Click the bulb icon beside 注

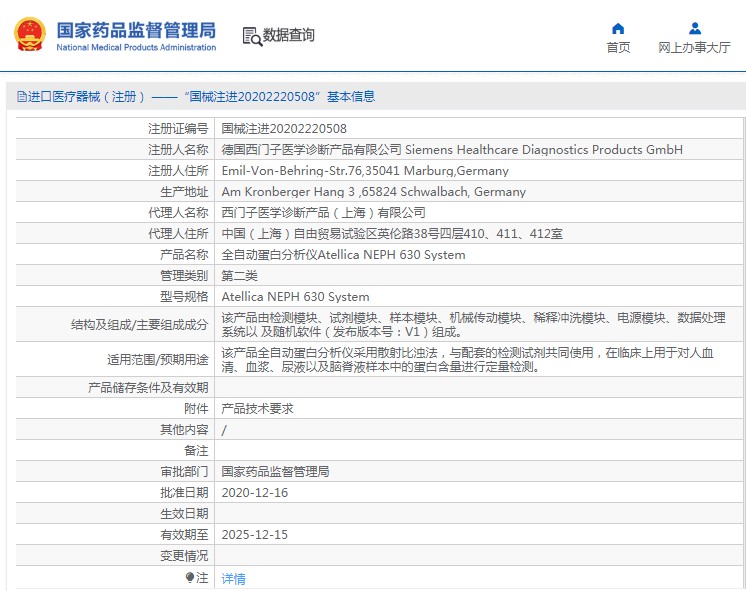click(x=190, y=578)
